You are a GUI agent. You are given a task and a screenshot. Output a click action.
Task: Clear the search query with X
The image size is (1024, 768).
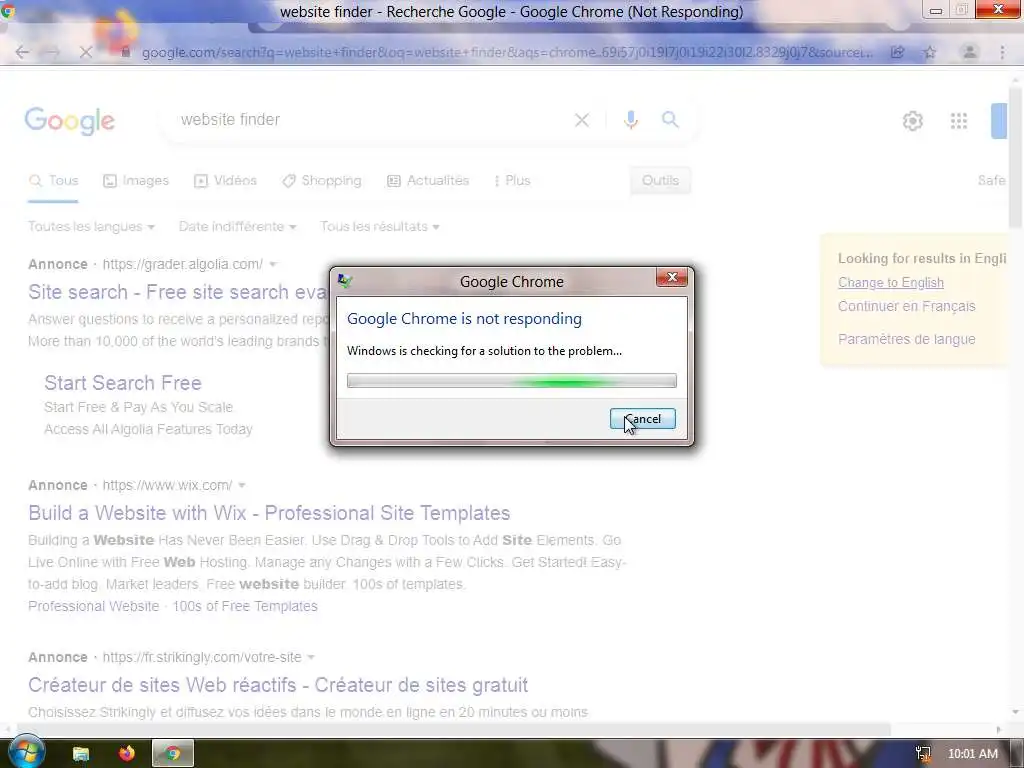tap(582, 120)
